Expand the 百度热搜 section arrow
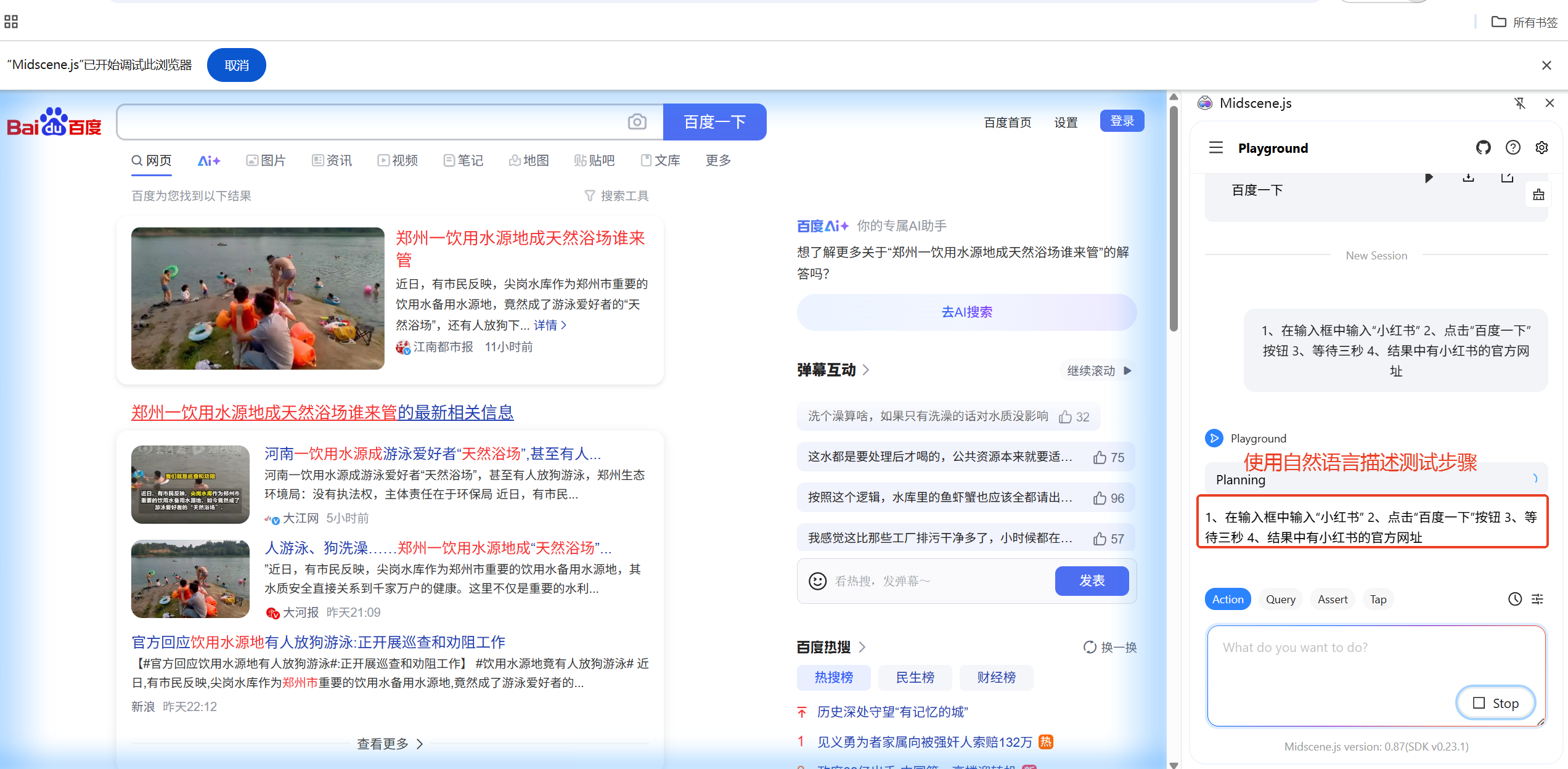The width and height of the screenshot is (1568, 769). (862, 647)
